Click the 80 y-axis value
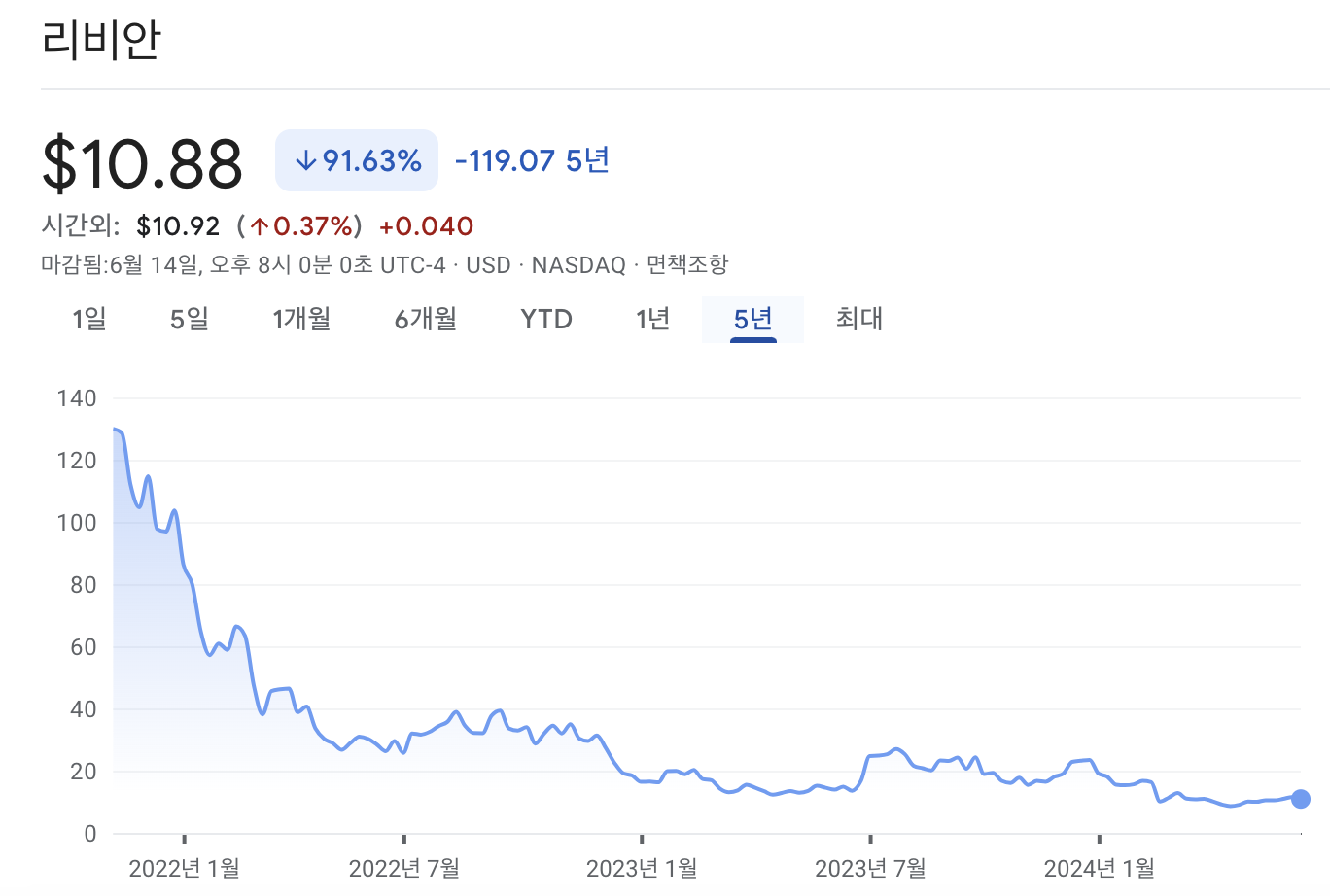This screenshot has height=896, width=1330. [84, 585]
